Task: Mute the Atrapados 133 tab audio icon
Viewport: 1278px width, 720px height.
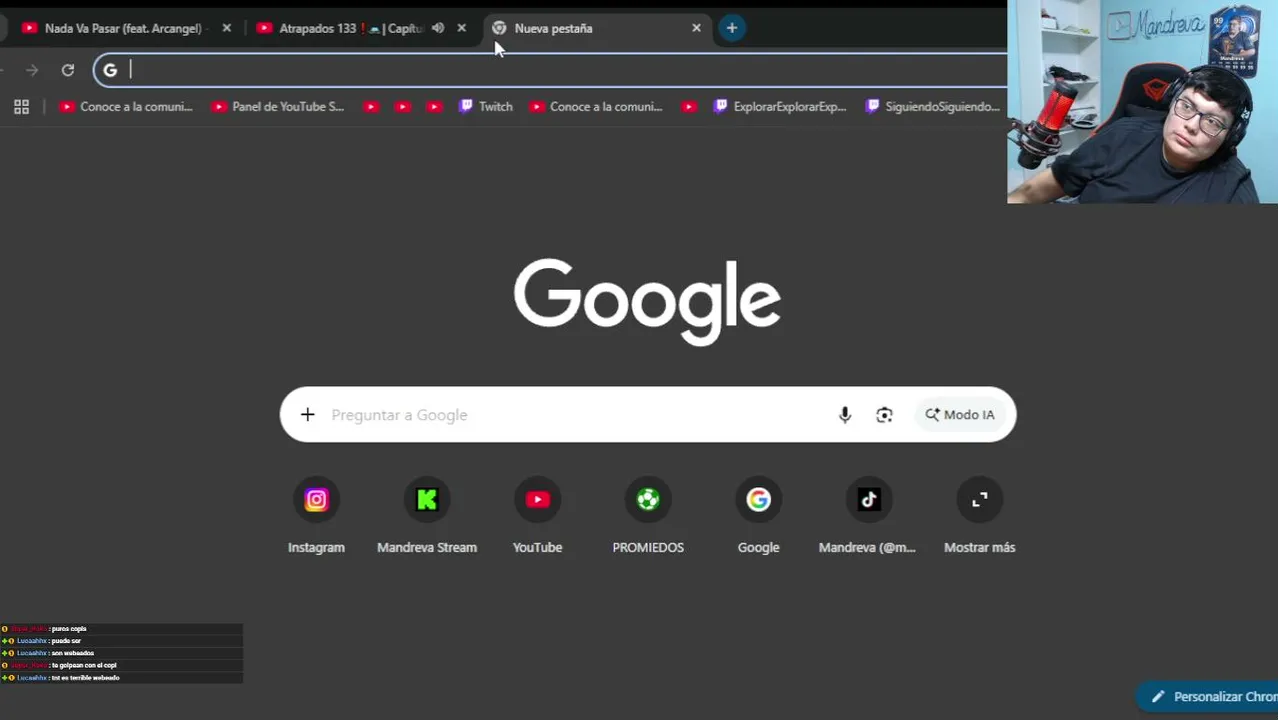Action: pos(438,28)
